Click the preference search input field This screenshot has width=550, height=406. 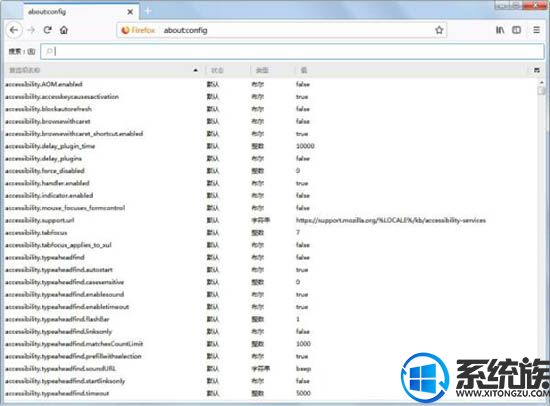pyautogui.click(x=292, y=52)
